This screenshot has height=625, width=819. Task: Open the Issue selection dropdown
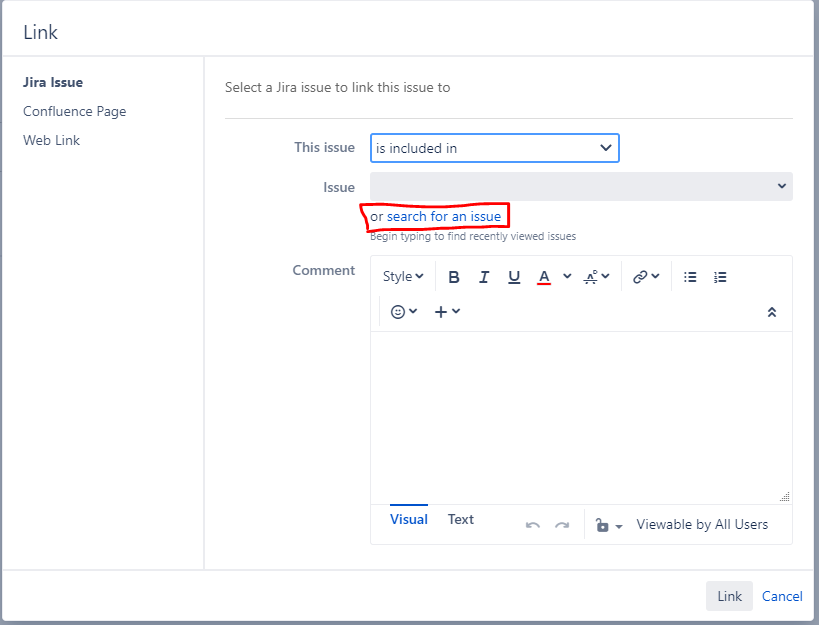pyautogui.click(x=581, y=186)
